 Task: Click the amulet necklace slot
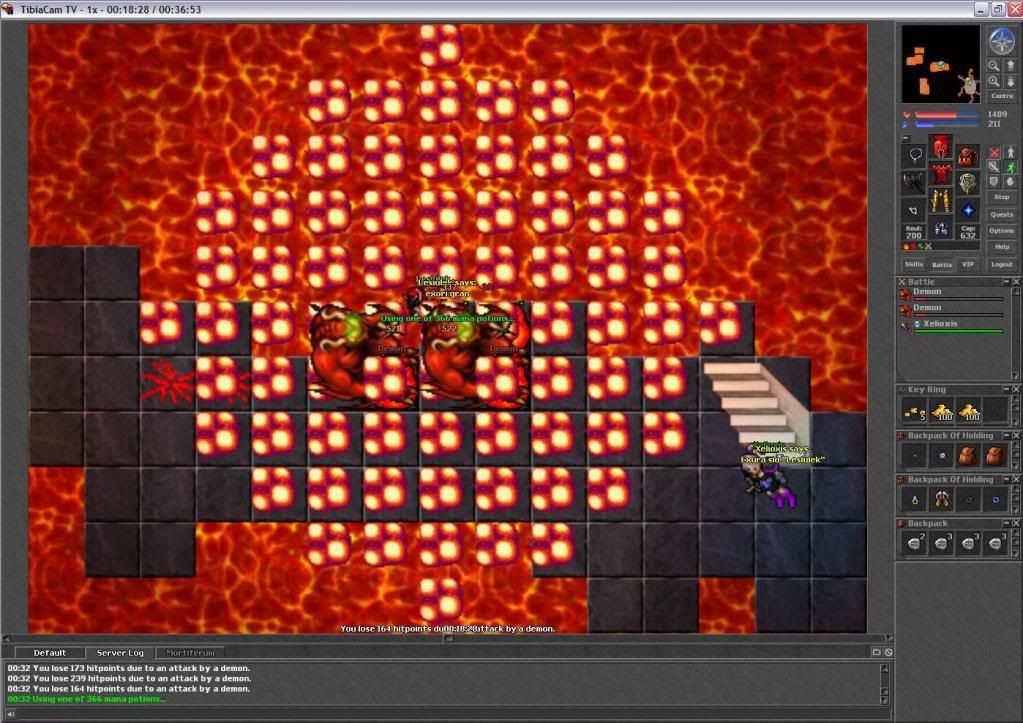pos(915,155)
